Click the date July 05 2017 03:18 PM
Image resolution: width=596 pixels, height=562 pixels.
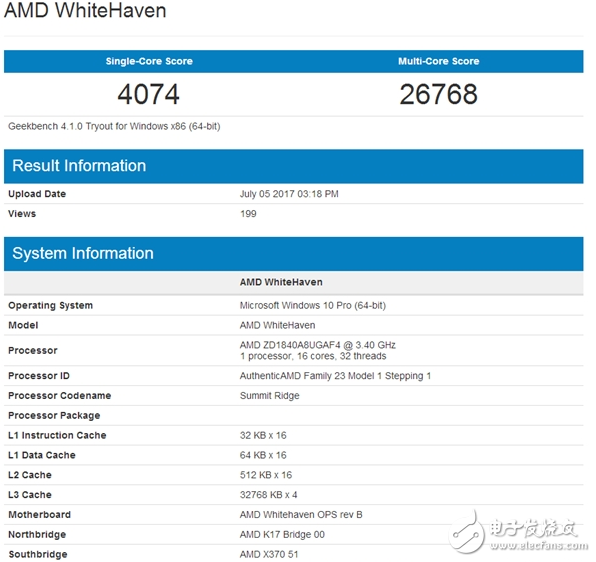289,194
